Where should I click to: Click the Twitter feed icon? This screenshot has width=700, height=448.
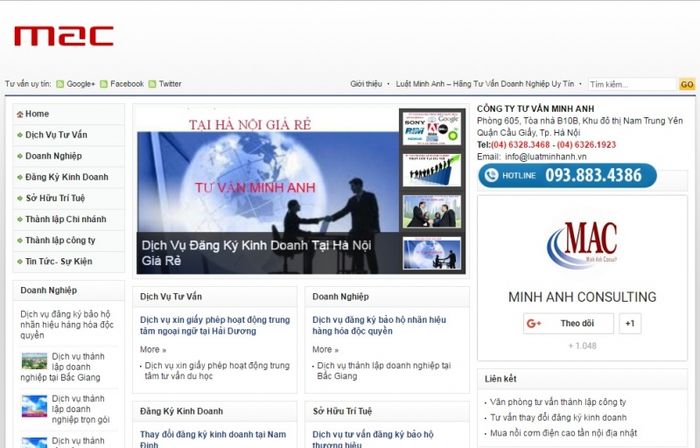[x=152, y=84]
